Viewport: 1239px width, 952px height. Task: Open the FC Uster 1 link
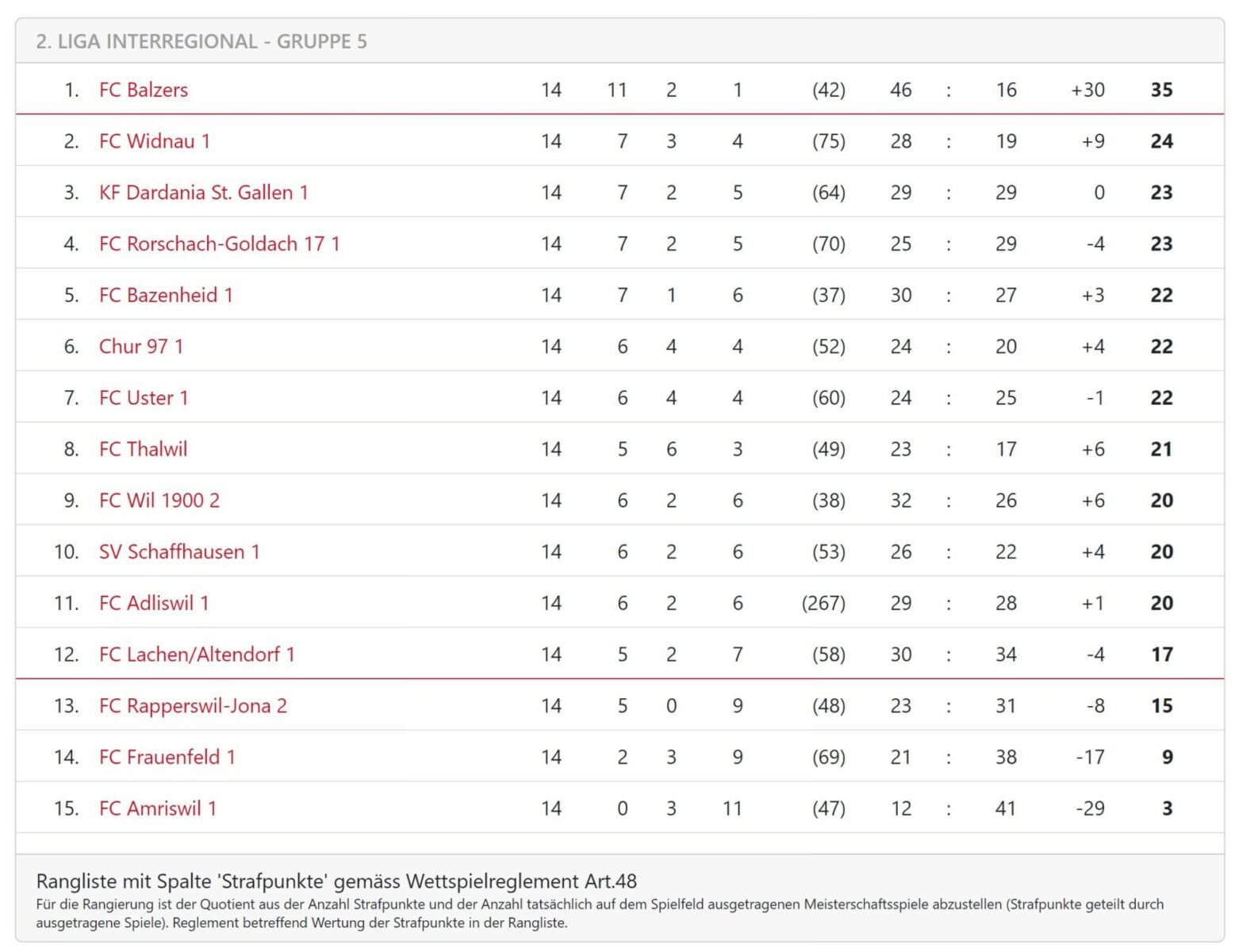[144, 397]
